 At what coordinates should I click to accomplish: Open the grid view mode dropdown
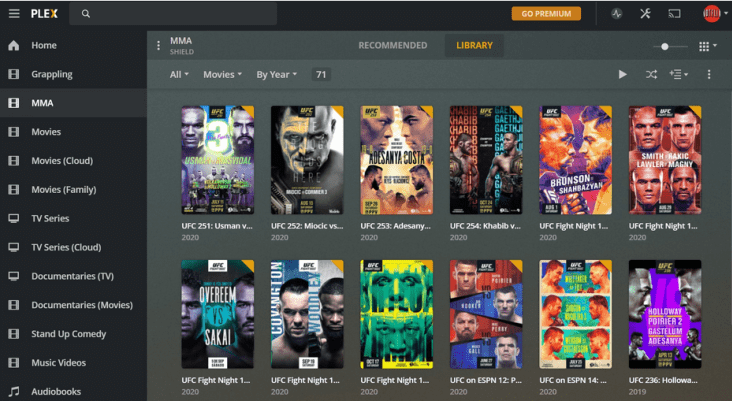coord(708,46)
